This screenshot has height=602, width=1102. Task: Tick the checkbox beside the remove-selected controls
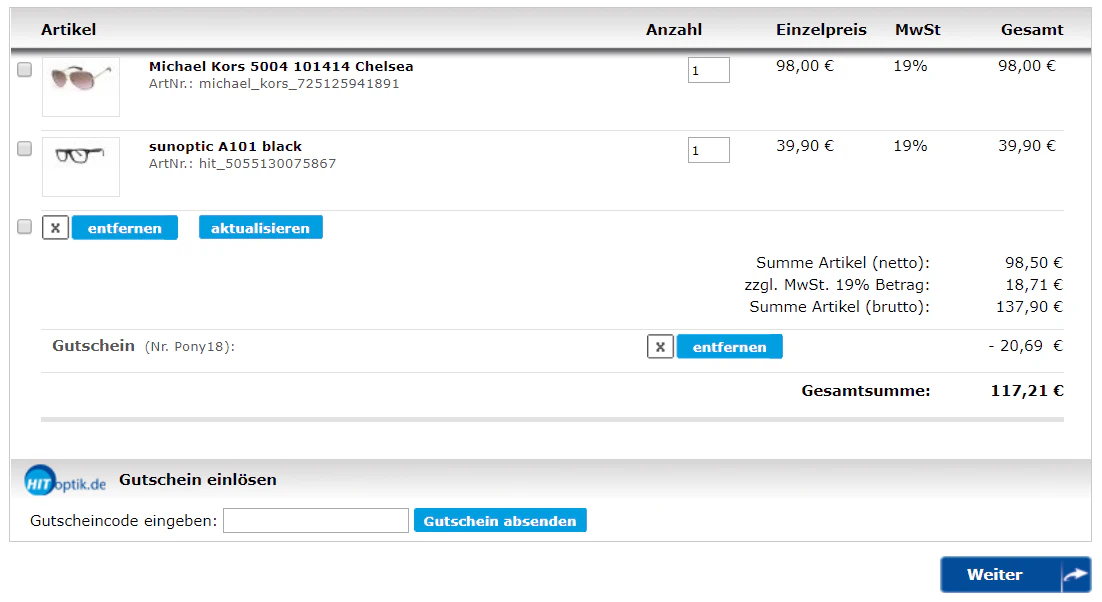click(x=25, y=227)
